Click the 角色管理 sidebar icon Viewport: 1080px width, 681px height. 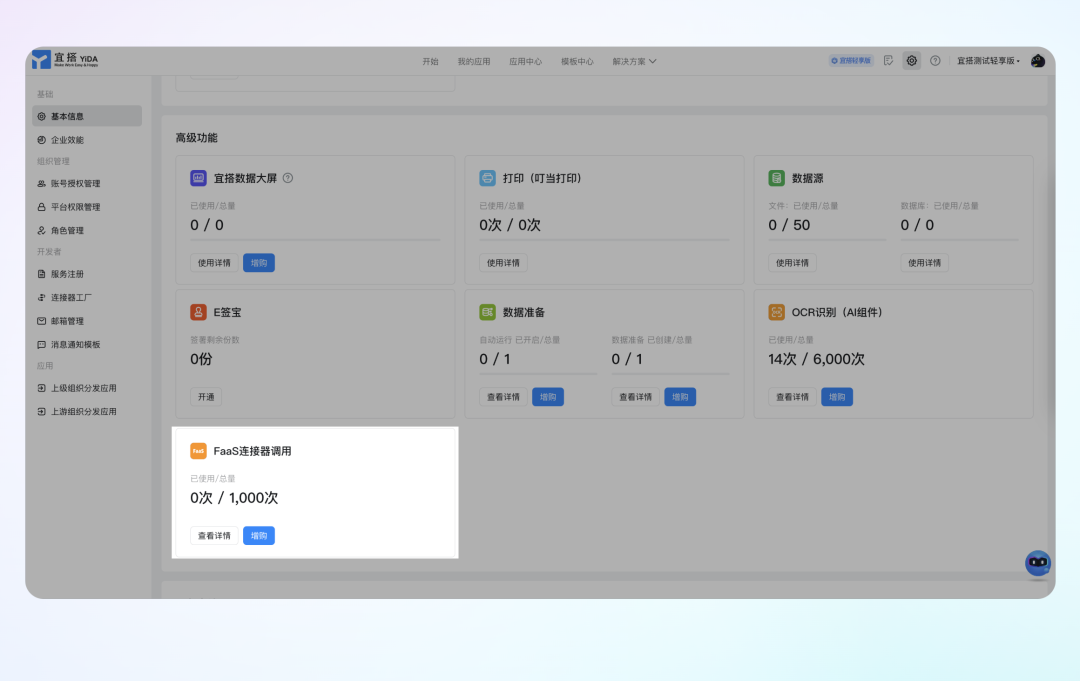coord(41,231)
